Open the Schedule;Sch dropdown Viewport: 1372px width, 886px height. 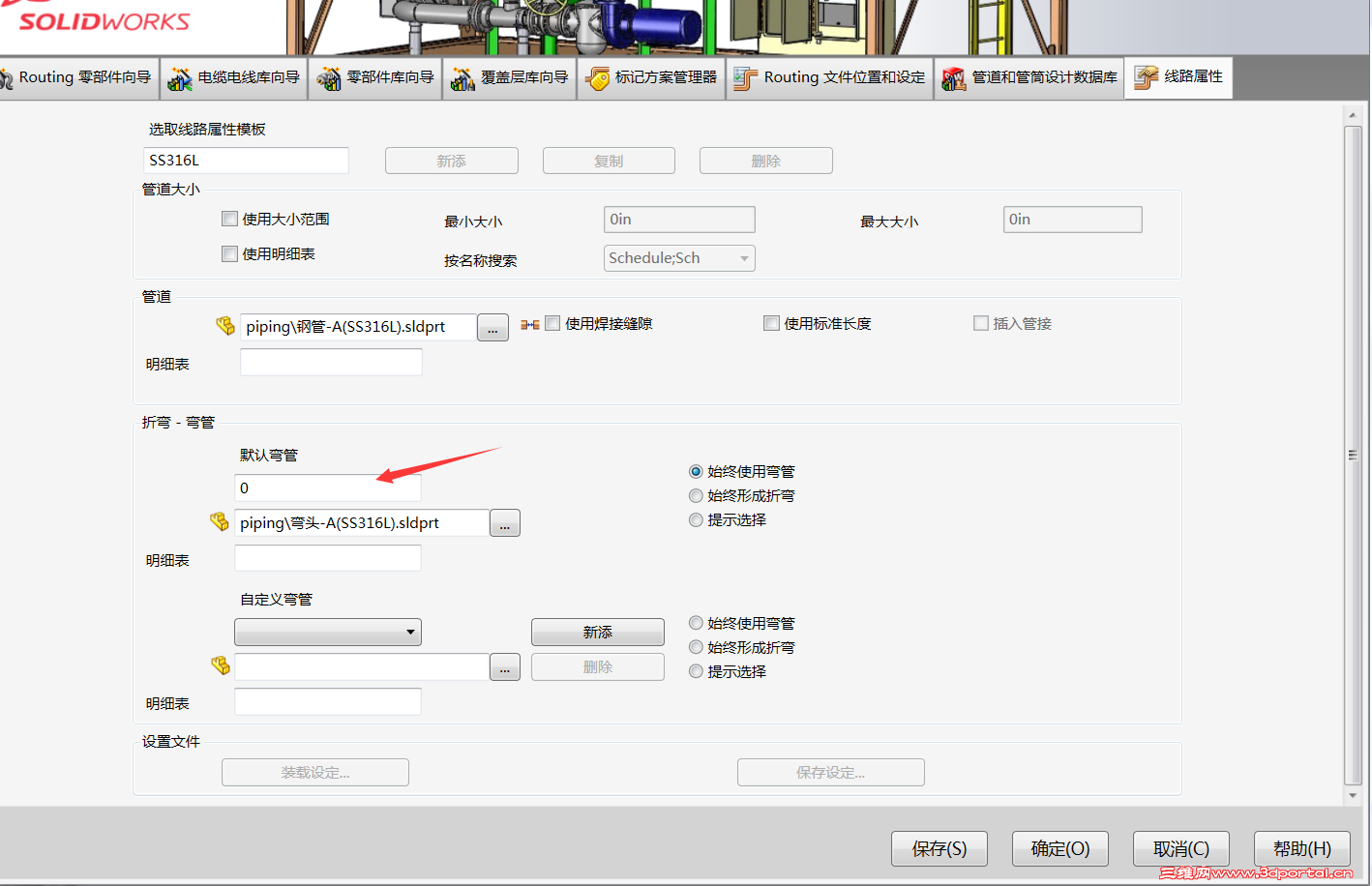(679, 258)
